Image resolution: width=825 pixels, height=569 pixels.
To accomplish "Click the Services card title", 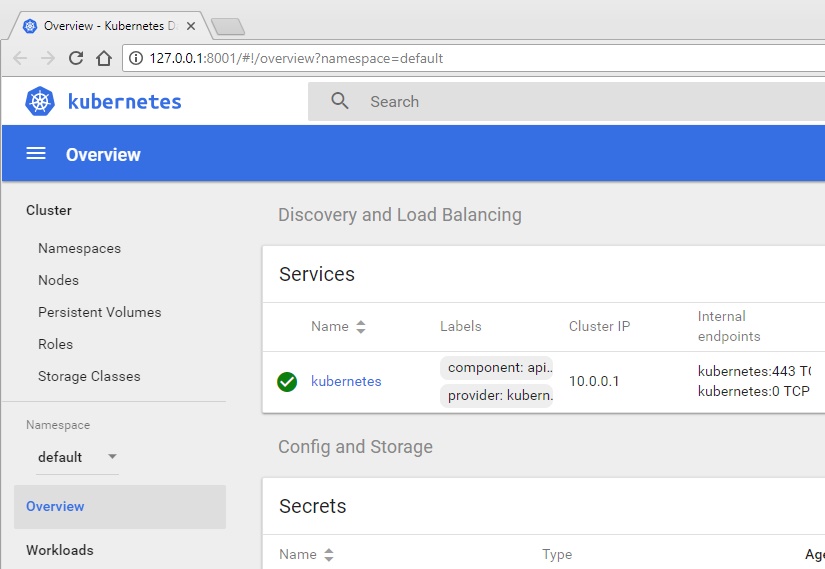I will [x=317, y=274].
